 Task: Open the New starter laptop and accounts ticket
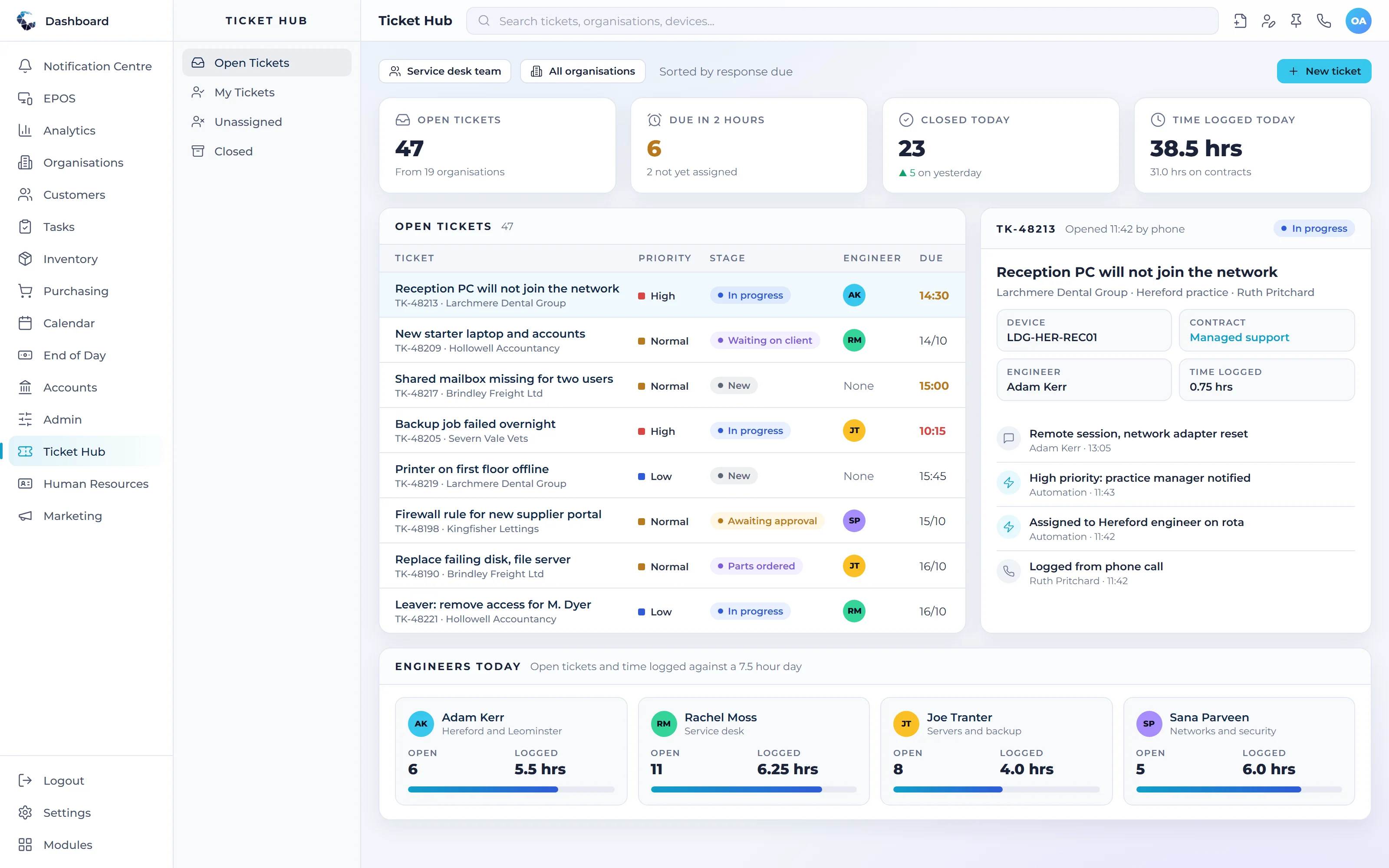coord(672,340)
